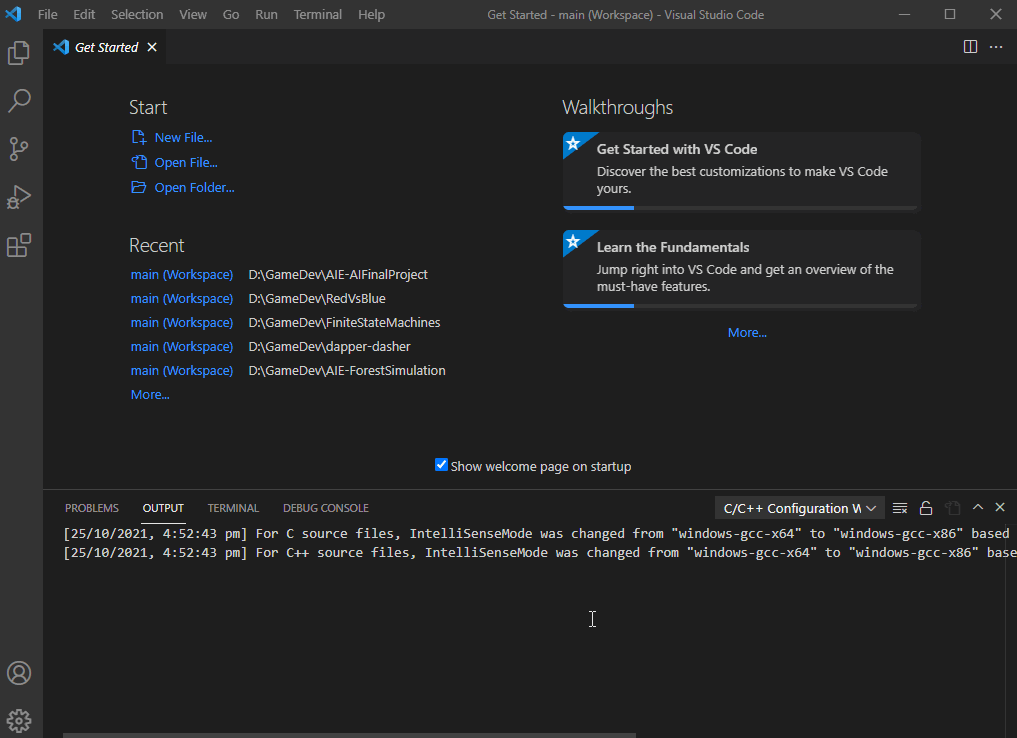Click More... under Walkthroughs

pos(747,333)
